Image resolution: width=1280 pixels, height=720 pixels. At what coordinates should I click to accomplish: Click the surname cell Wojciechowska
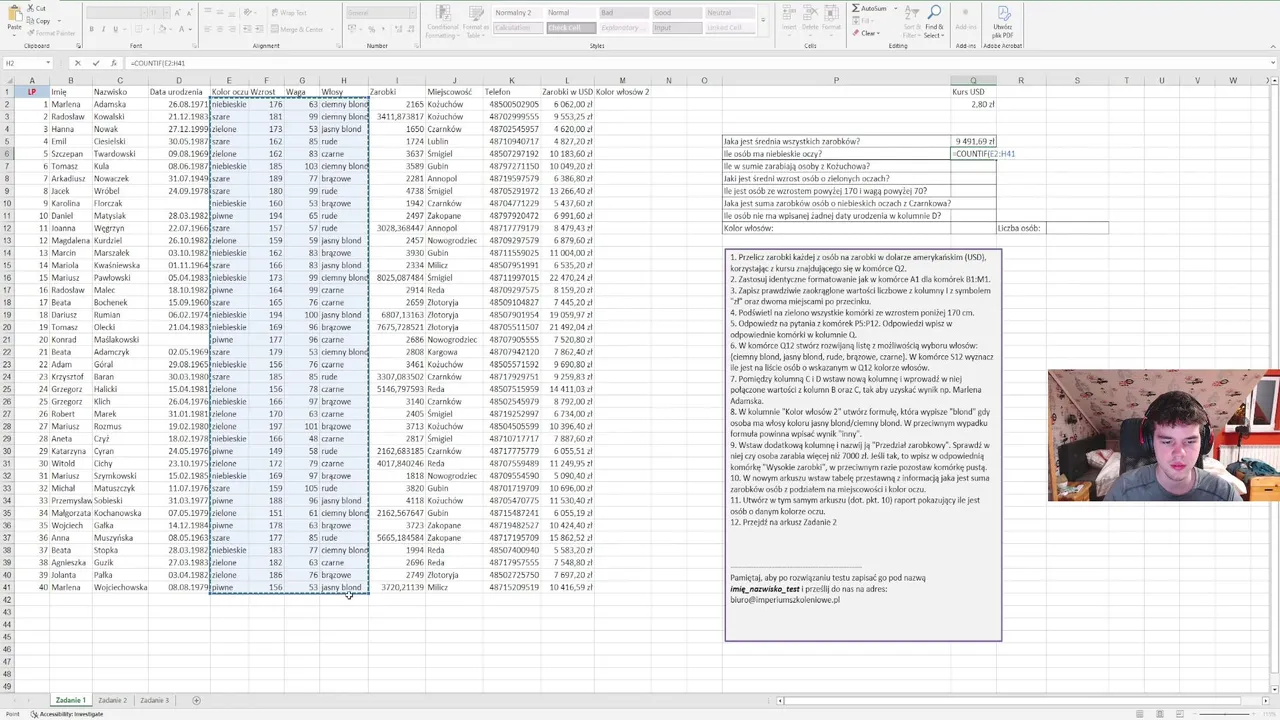click(120, 587)
